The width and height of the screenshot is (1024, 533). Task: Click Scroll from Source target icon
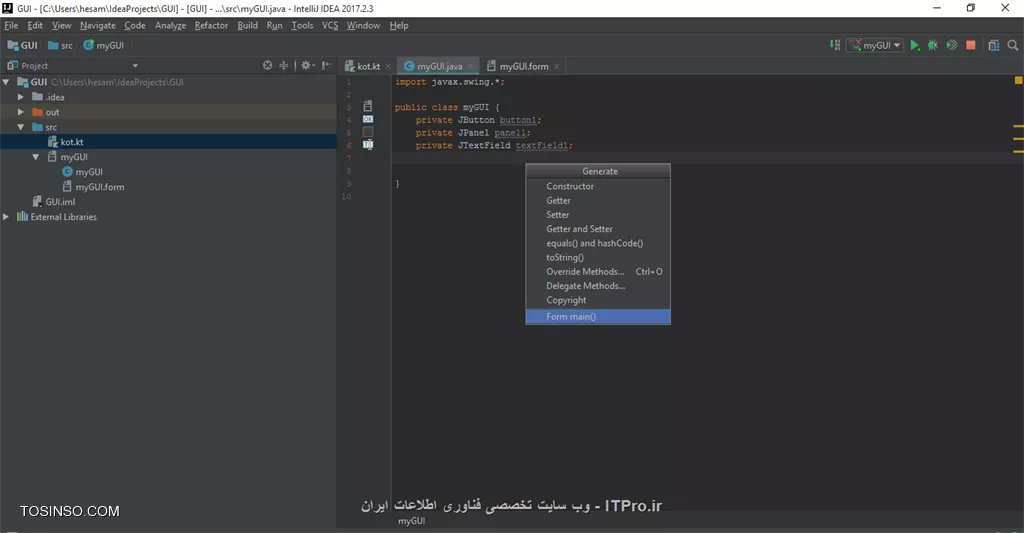267,65
